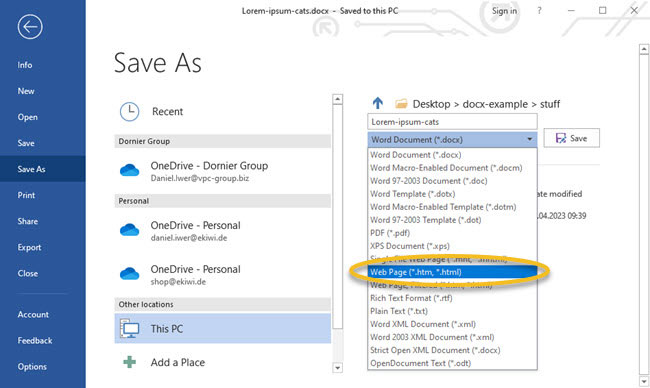Collapse the file type dropdown arrow
This screenshot has width=650, height=388.
pos(530,139)
